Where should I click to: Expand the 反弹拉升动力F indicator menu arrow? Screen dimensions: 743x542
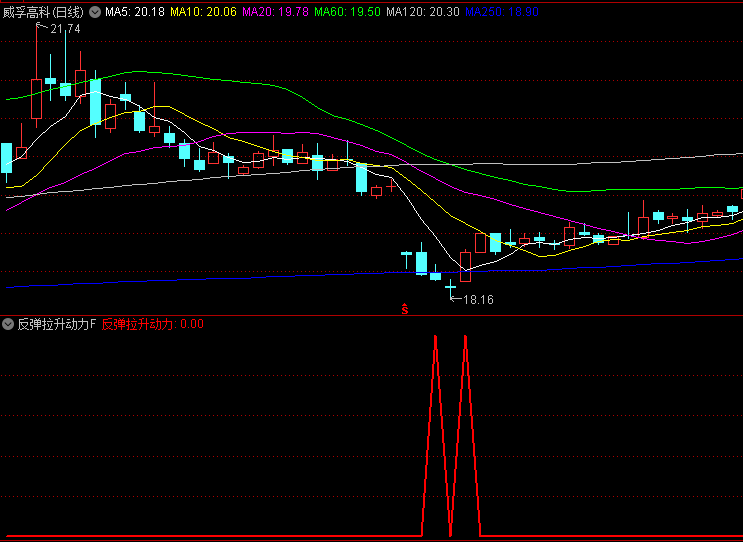click(x=8, y=324)
